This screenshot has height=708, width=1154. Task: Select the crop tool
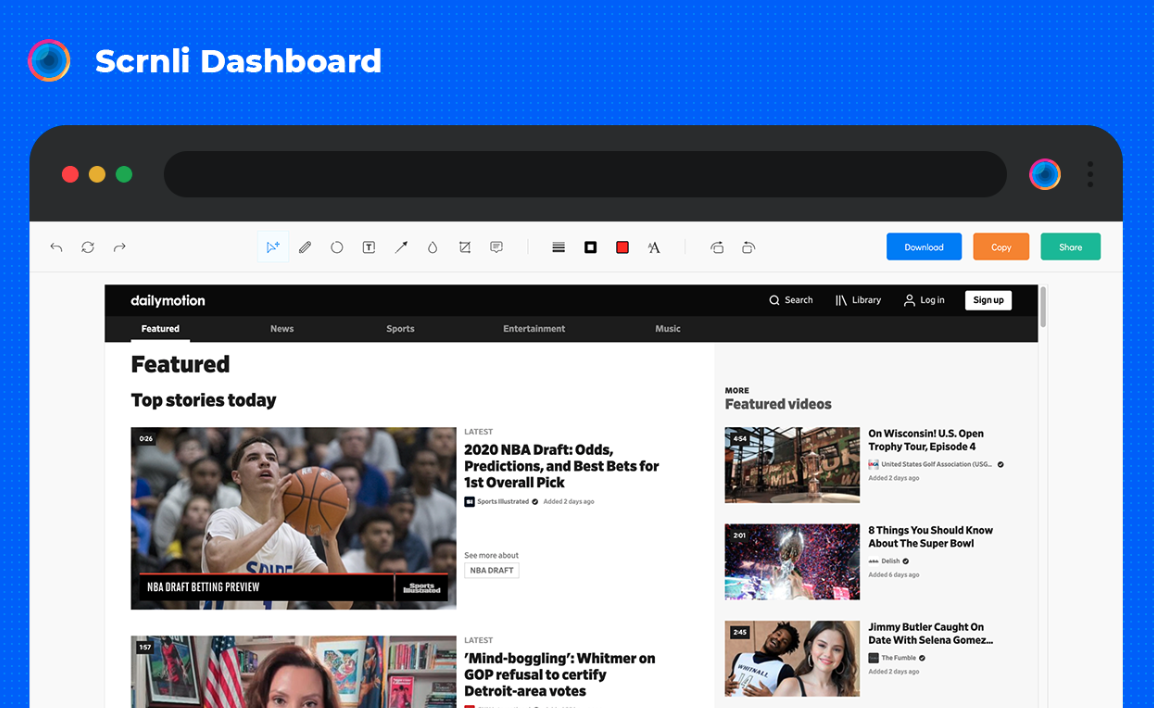click(464, 247)
